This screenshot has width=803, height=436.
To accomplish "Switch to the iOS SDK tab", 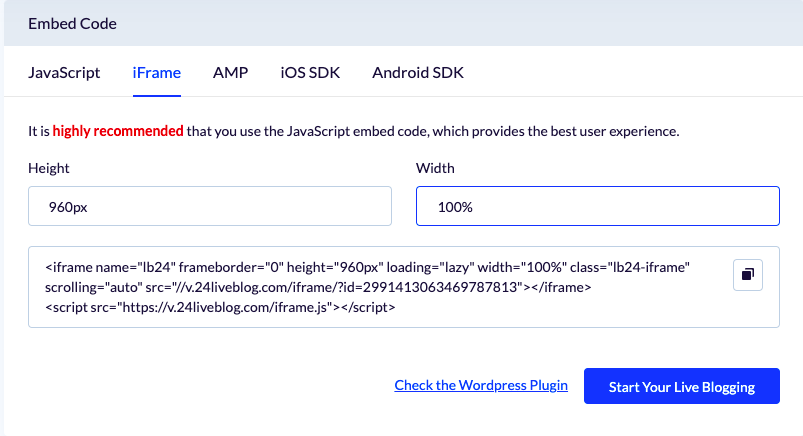I will click(310, 73).
